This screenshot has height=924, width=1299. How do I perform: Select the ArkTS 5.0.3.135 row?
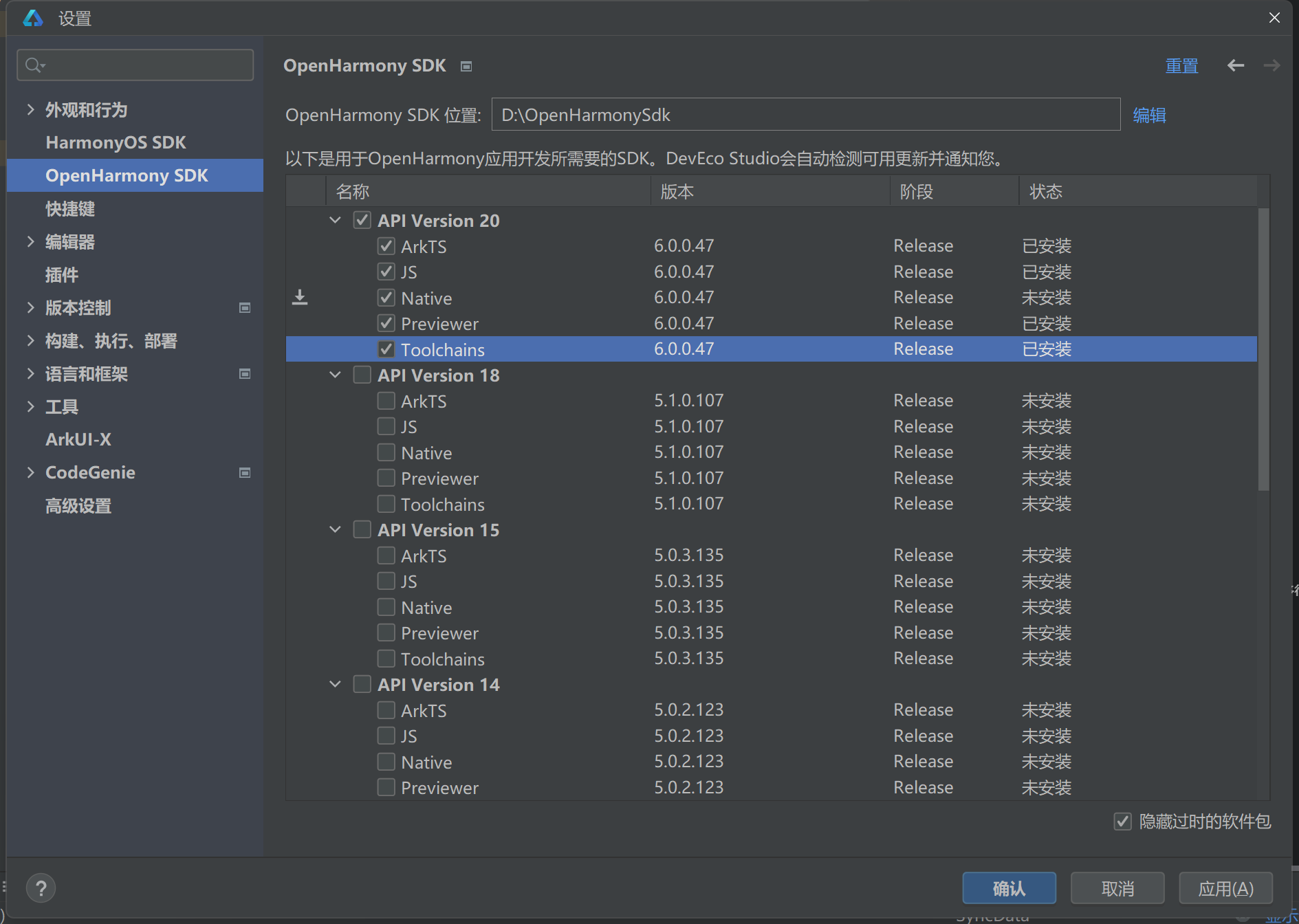pyautogui.click(x=772, y=555)
